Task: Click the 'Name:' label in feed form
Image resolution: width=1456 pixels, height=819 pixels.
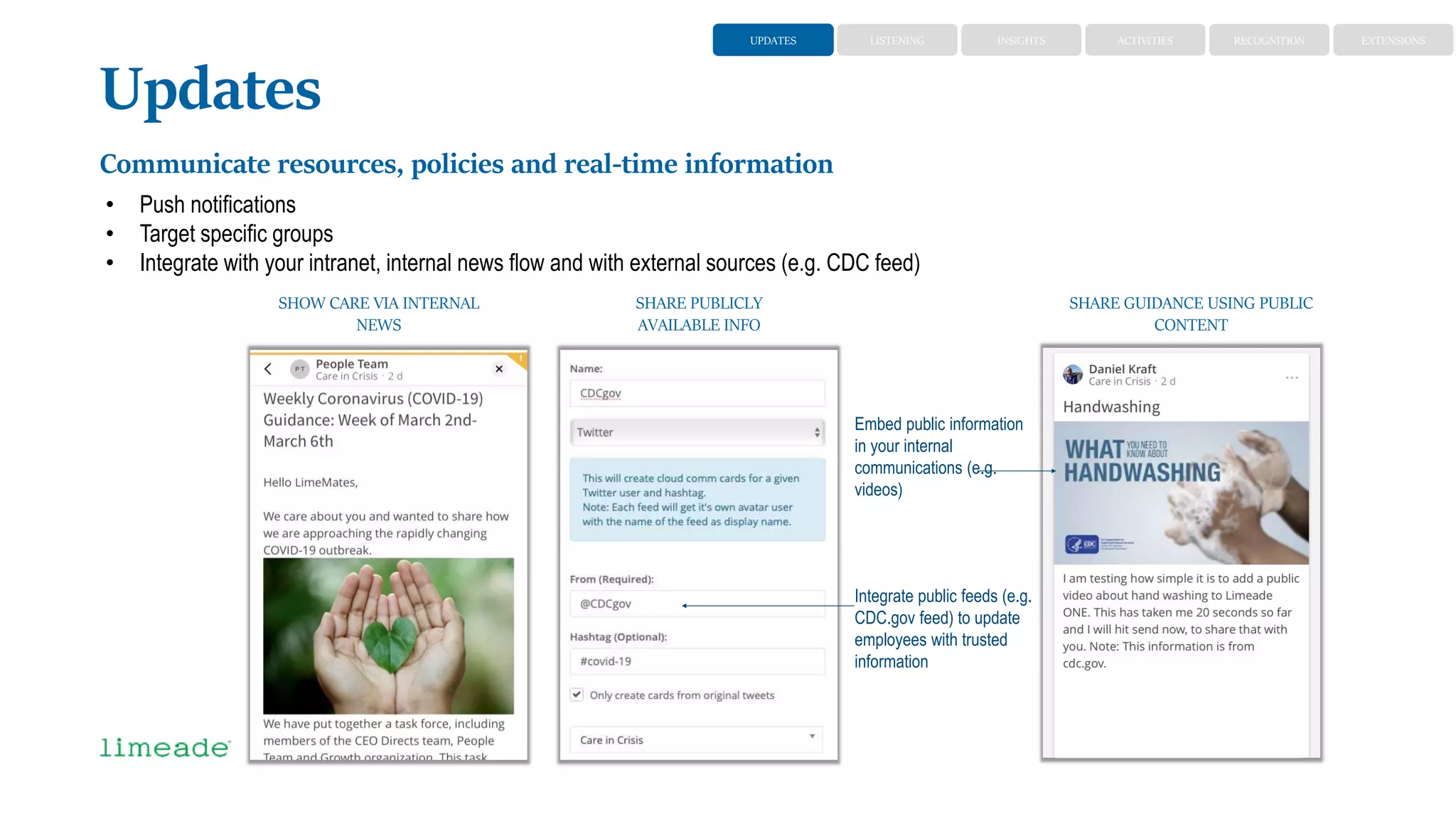Action: (x=586, y=368)
